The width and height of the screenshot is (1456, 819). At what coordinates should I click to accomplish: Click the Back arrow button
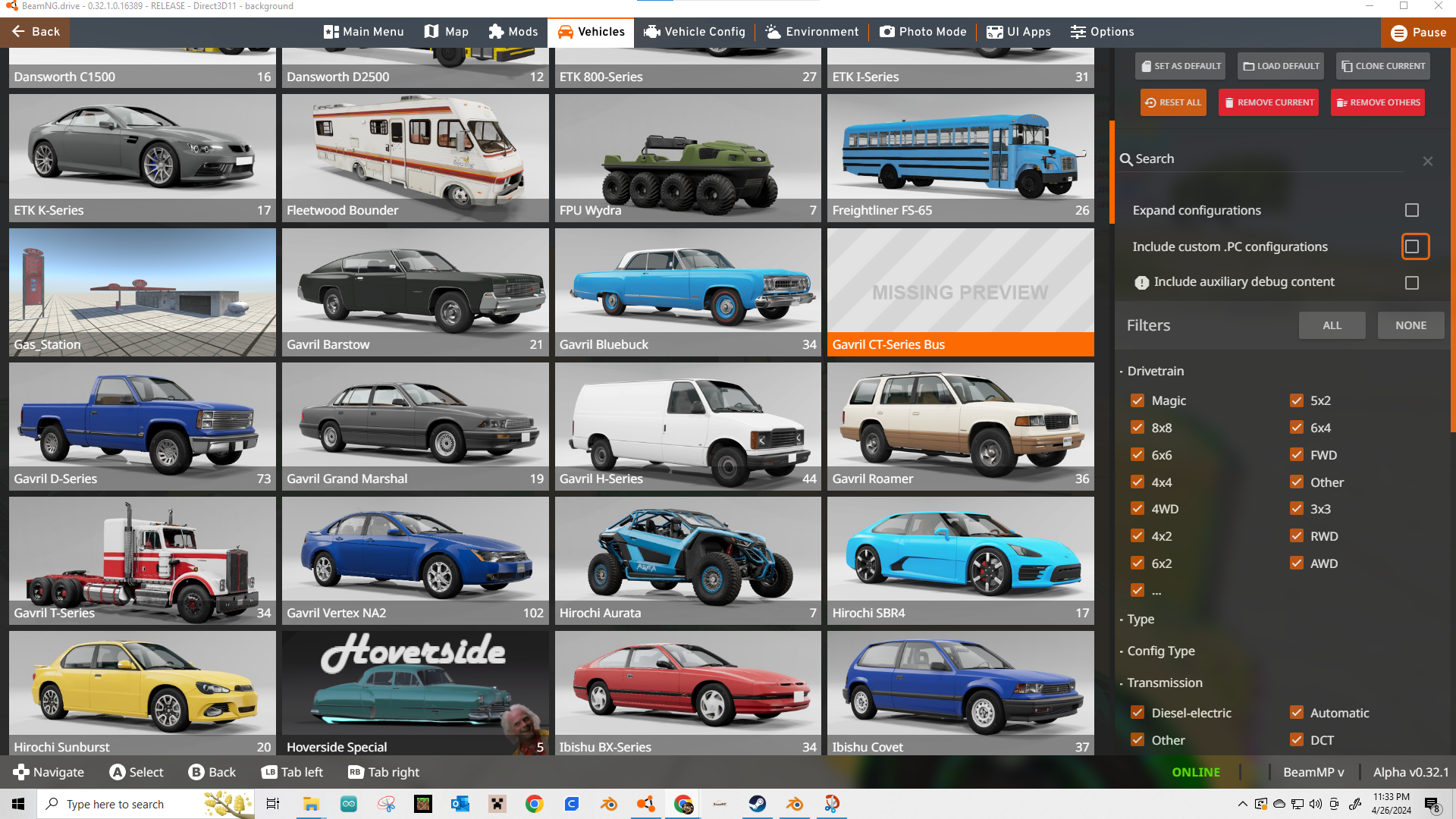(35, 32)
